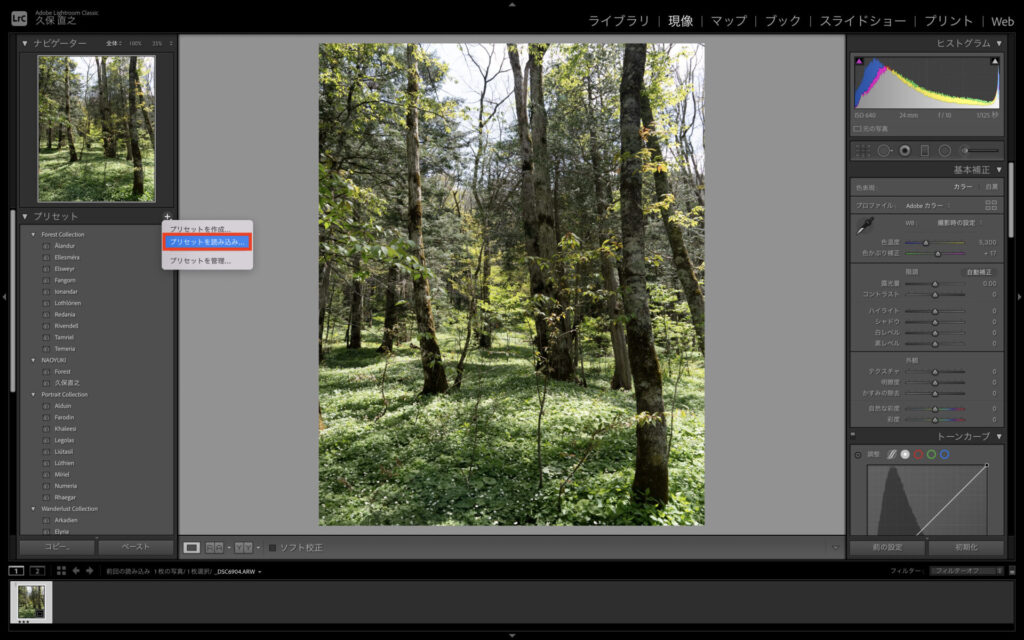Select the white point curve channel circle
Image resolution: width=1024 pixels, height=640 pixels.
click(905, 455)
